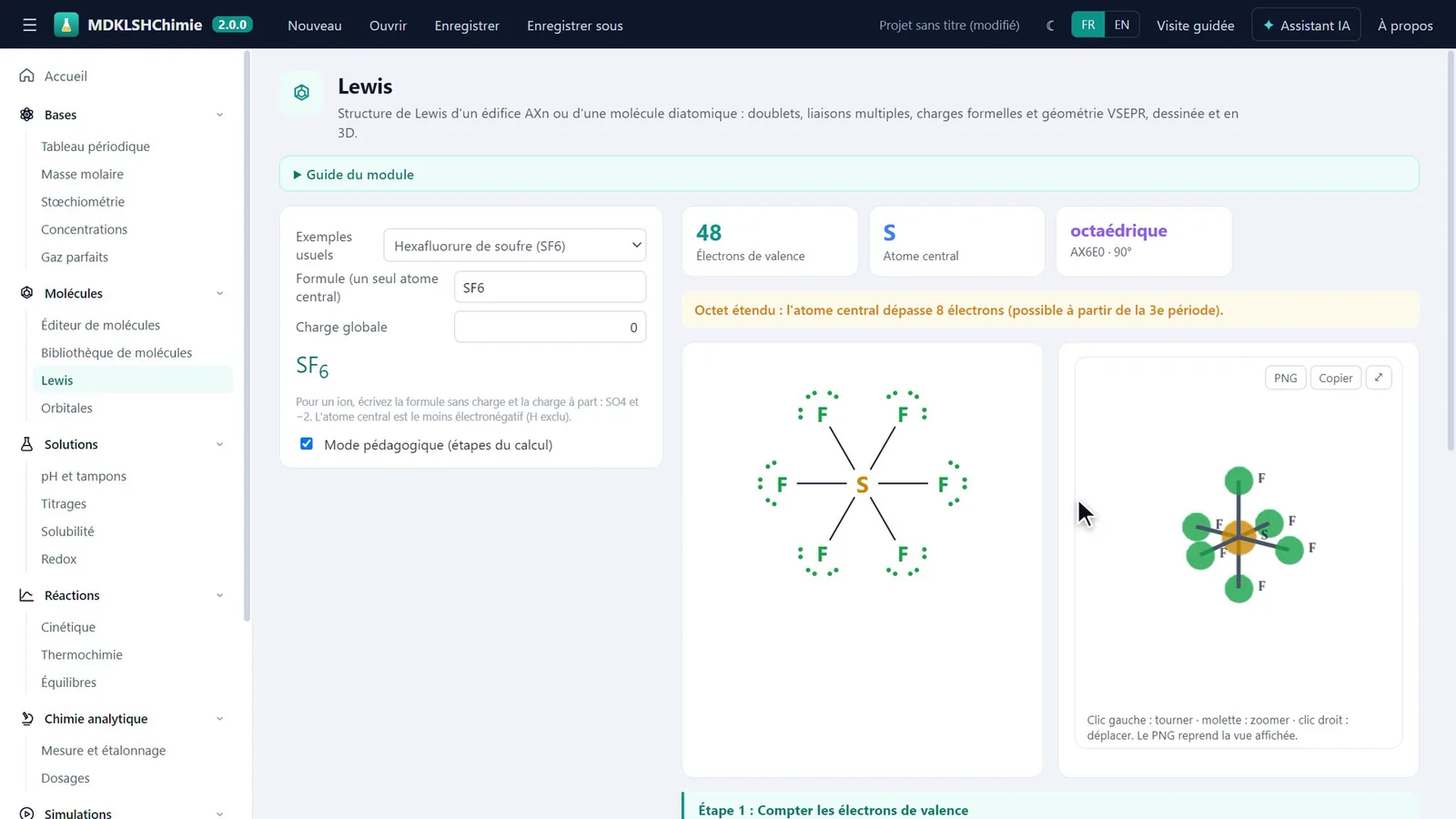Click the Accueil home icon
The height and width of the screenshot is (819, 1456).
(27, 76)
